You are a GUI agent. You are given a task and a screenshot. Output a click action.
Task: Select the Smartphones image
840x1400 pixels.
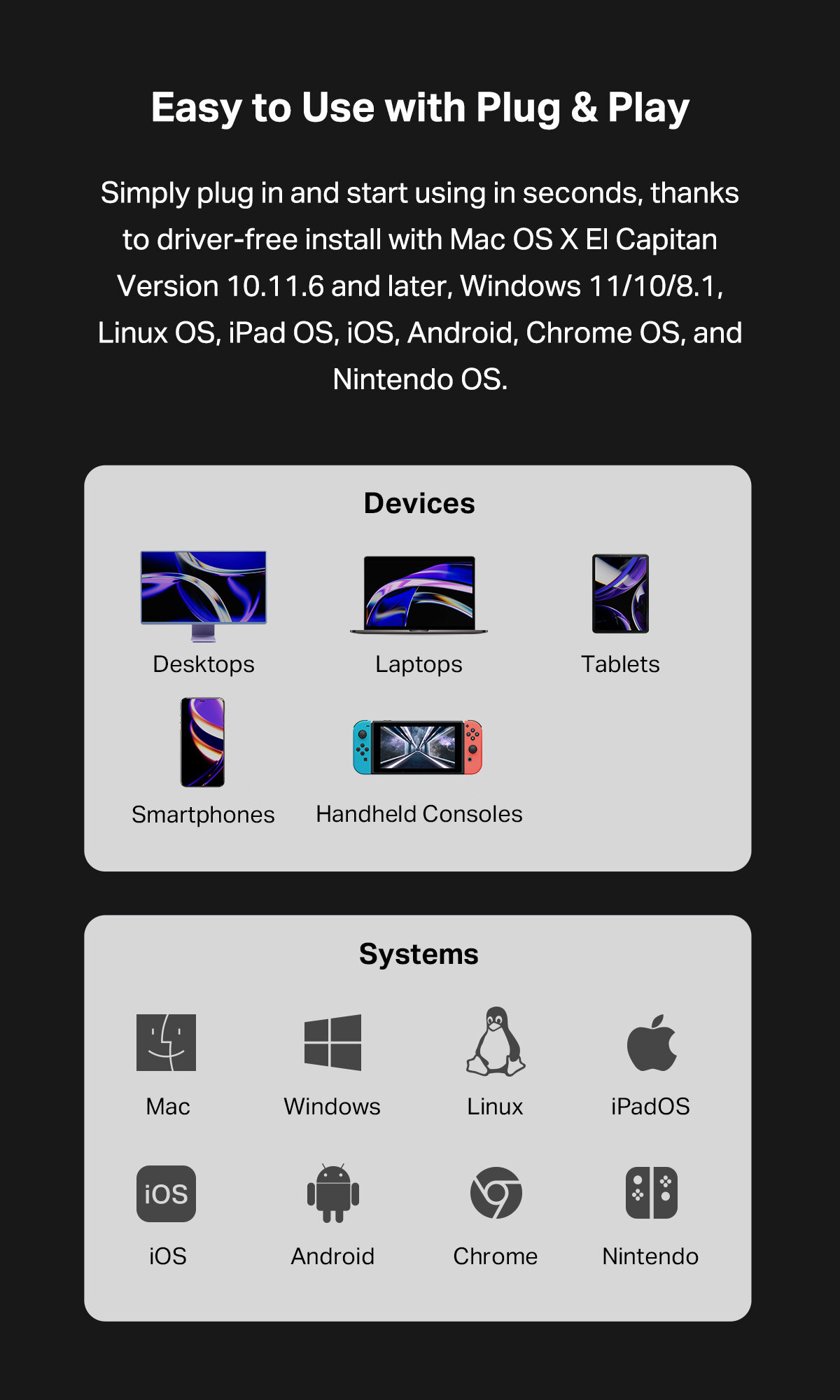(x=203, y=742)
